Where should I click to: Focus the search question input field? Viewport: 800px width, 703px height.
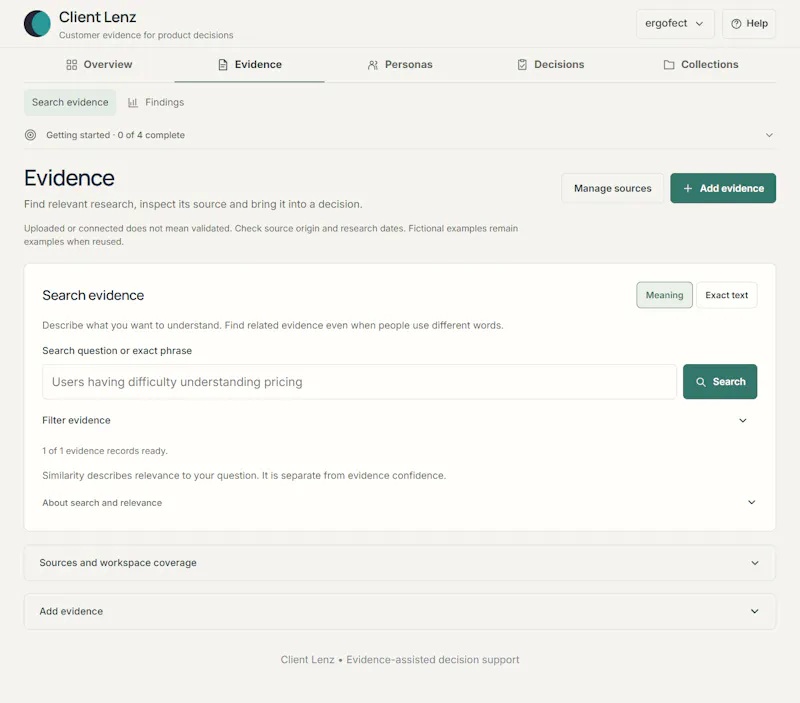click(x=359, y=382)
